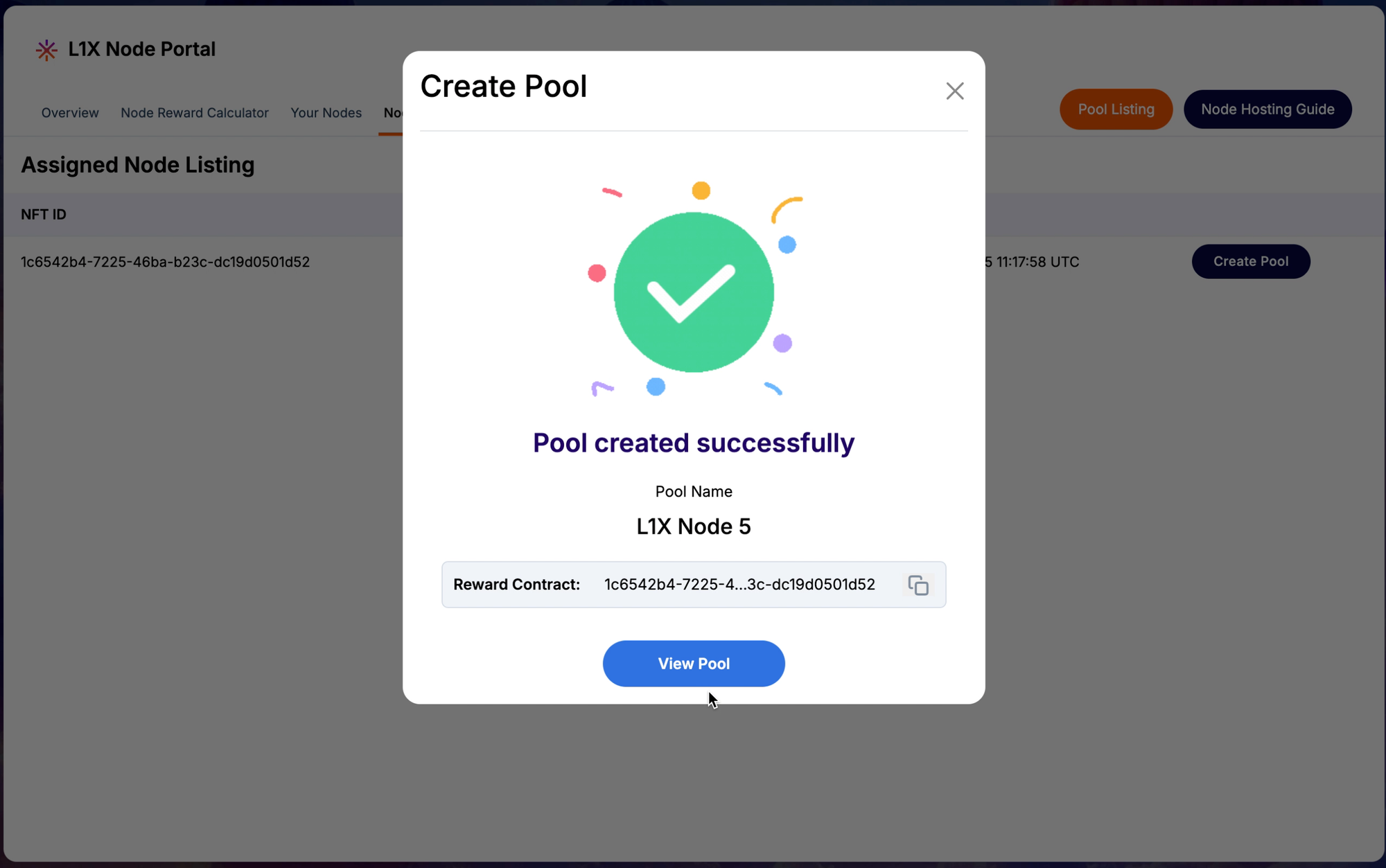
Task: Open the Node Hosting Guide
Action: pyautogui.click(x=1267, y=109)
